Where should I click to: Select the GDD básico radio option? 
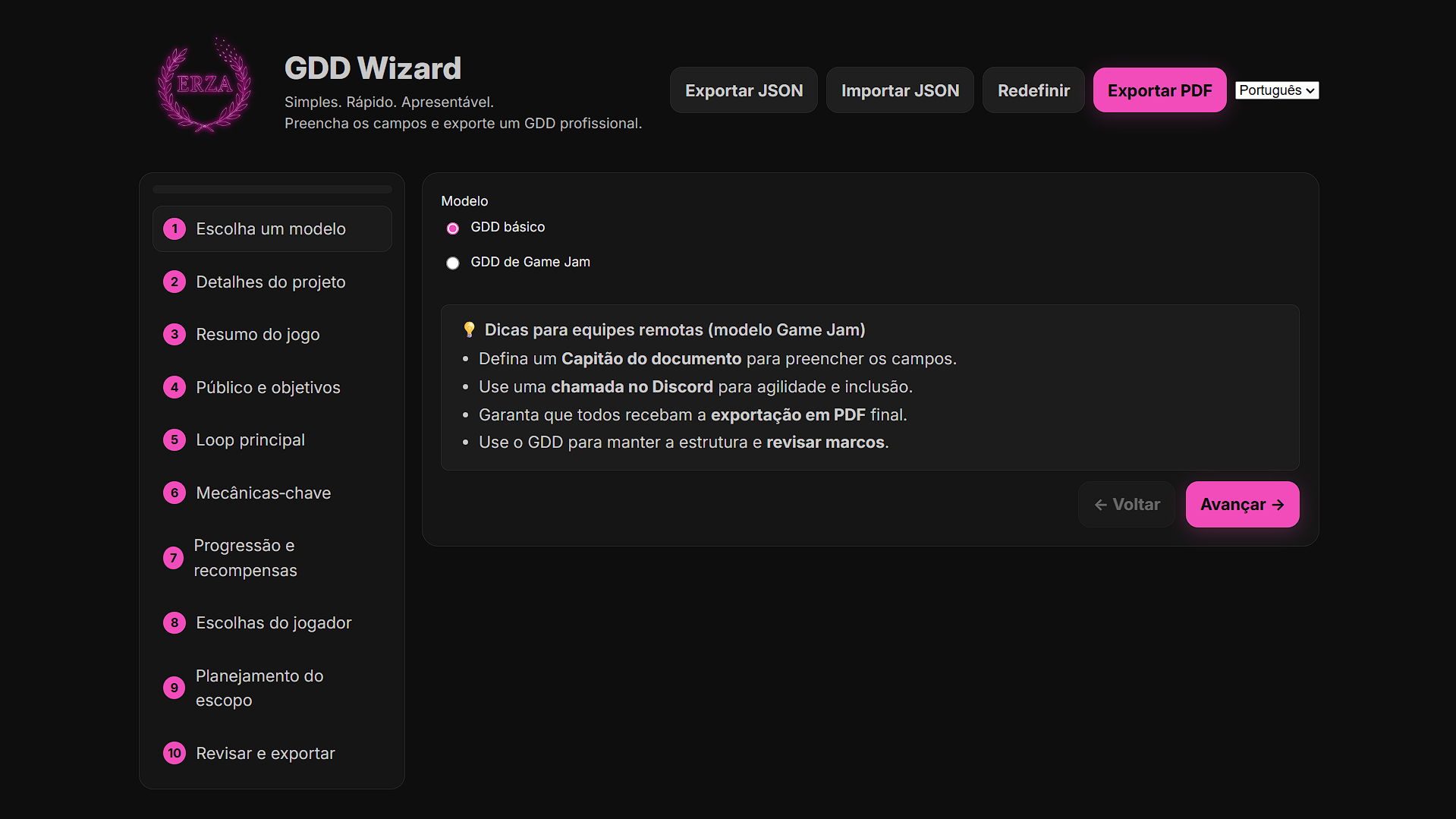453,228
